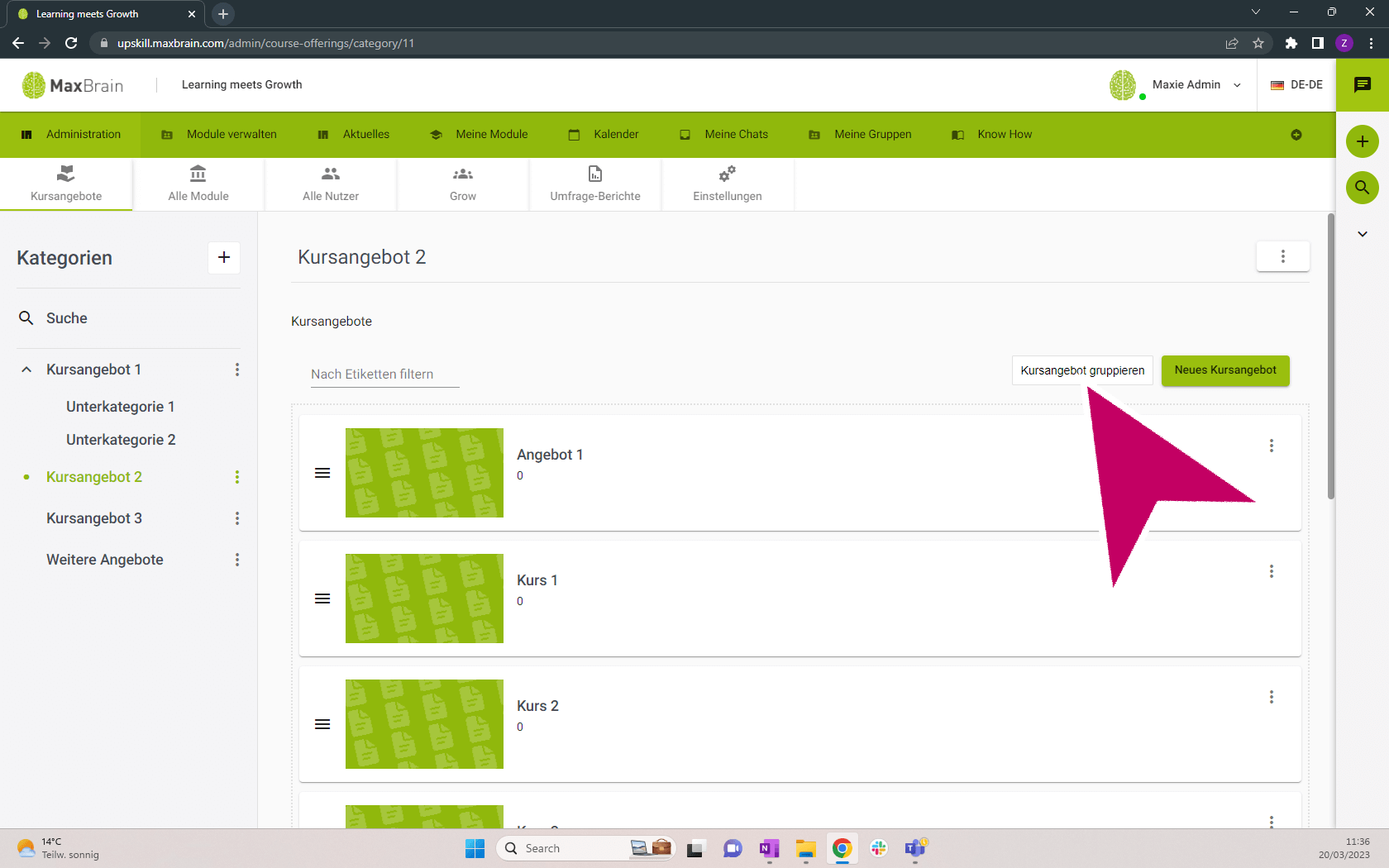
Task: Select Unterkategorie 2
Action: 121,440
